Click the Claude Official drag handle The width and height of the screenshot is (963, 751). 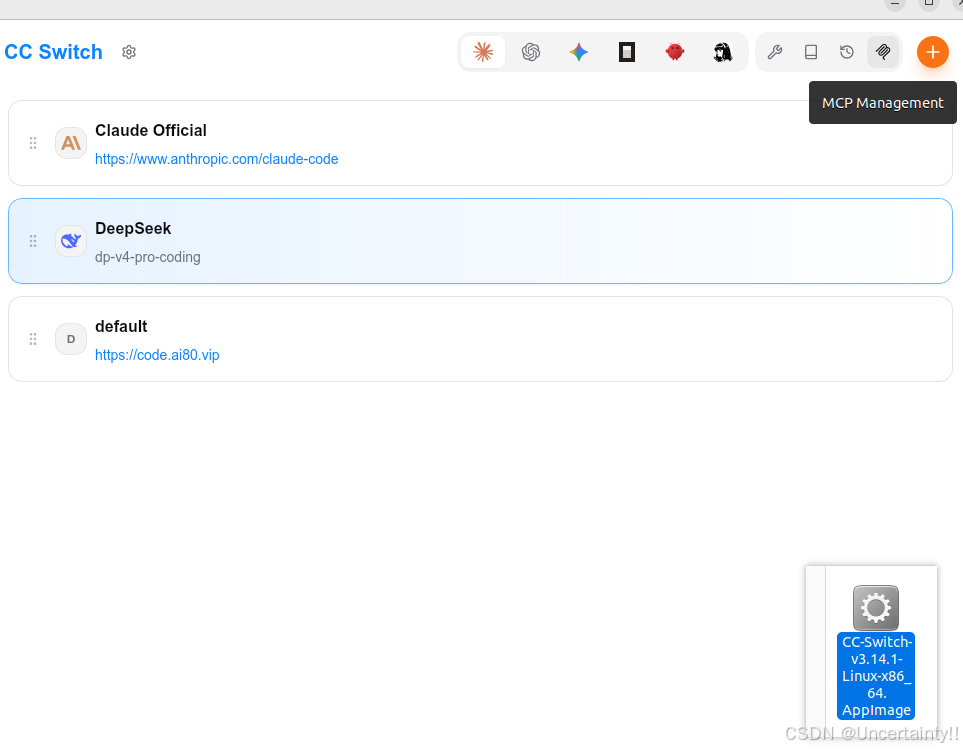(x=33, y=143)
